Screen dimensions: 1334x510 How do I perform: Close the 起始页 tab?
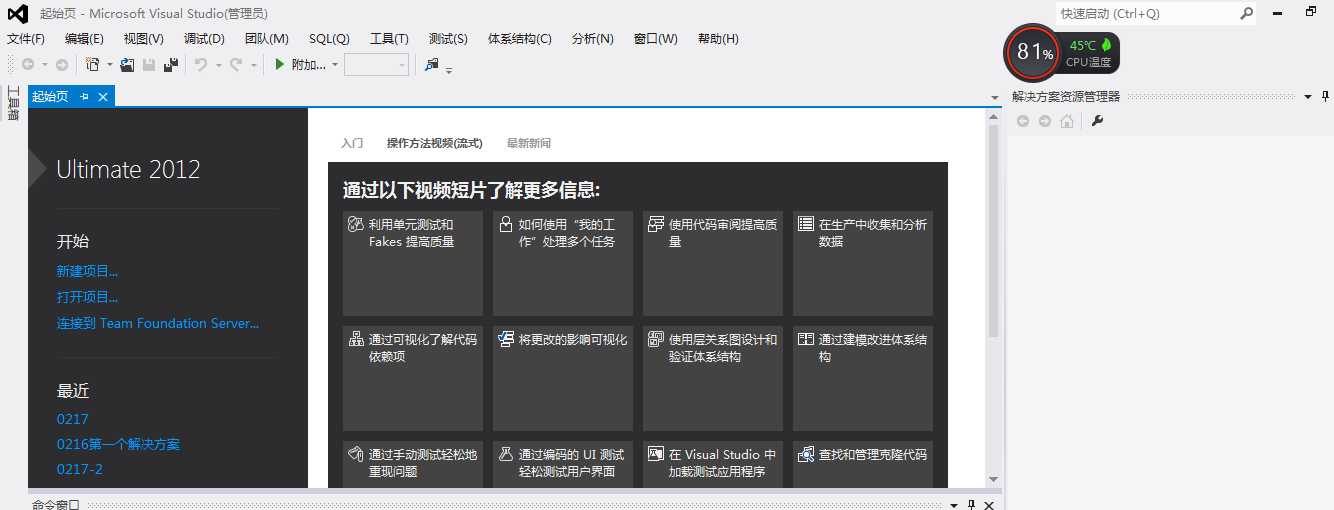coord(102,96)
